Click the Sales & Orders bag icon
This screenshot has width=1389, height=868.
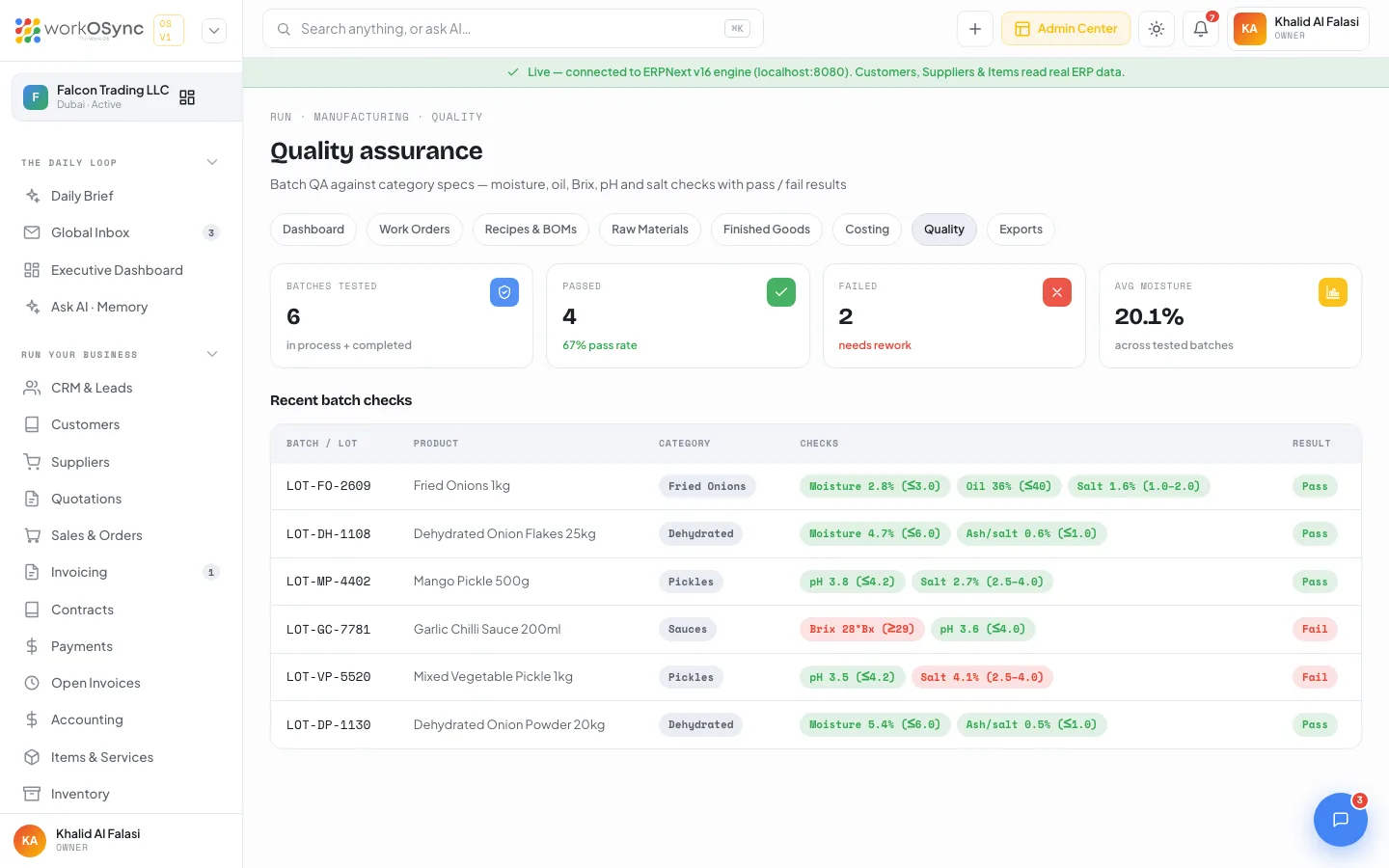[32, 535]
